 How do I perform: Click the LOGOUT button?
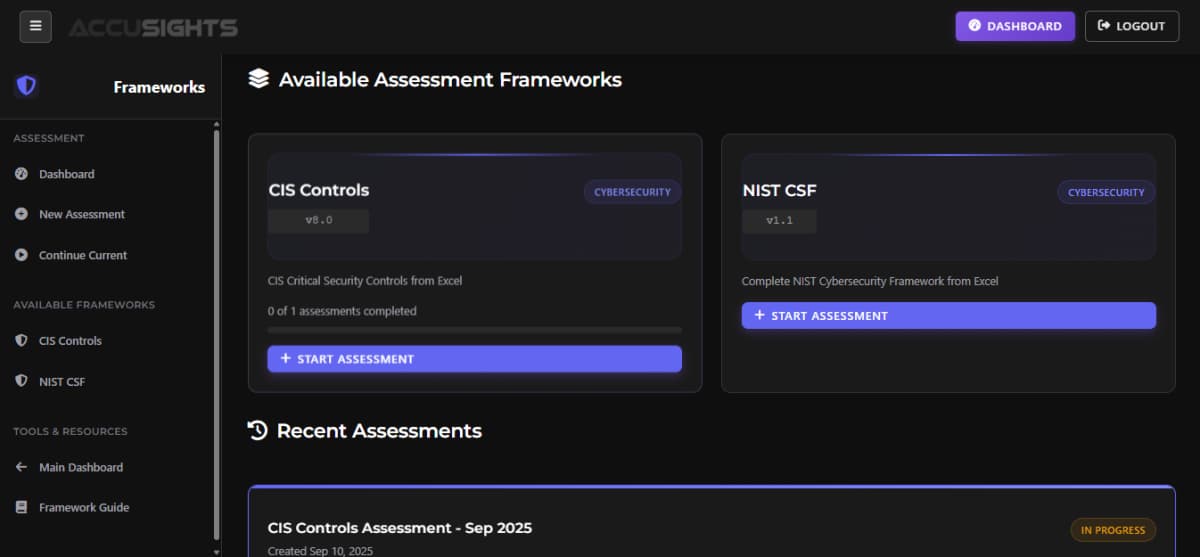1132,26
